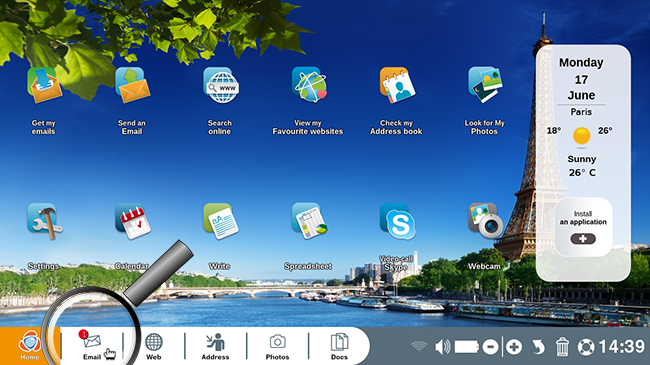Click the zoom out minus button
The image size is (650, 365).
[490, 347]
